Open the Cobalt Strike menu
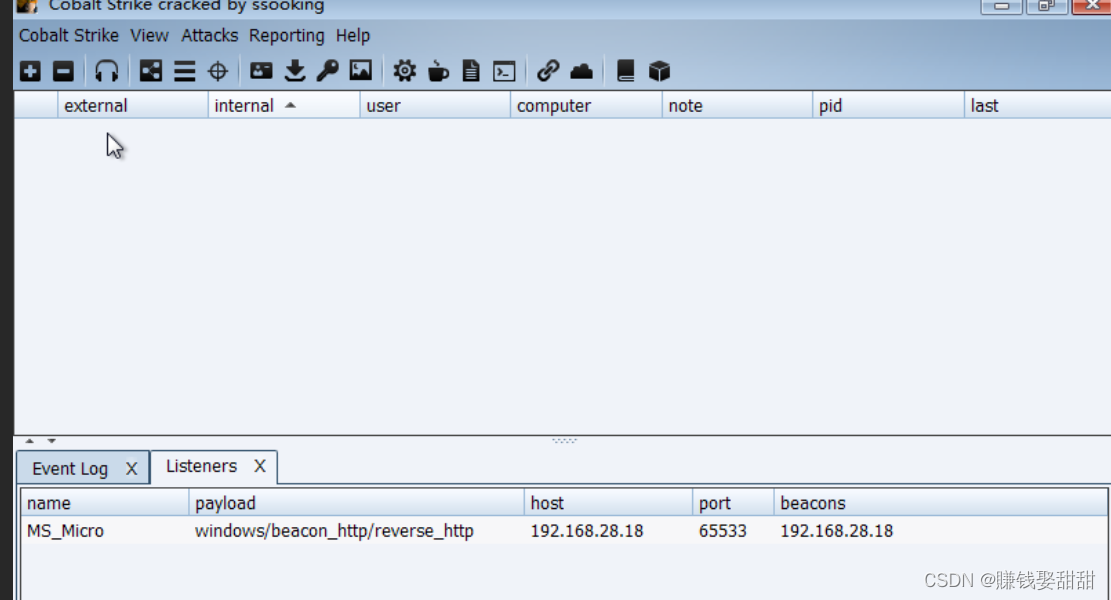 coord(69,35)
